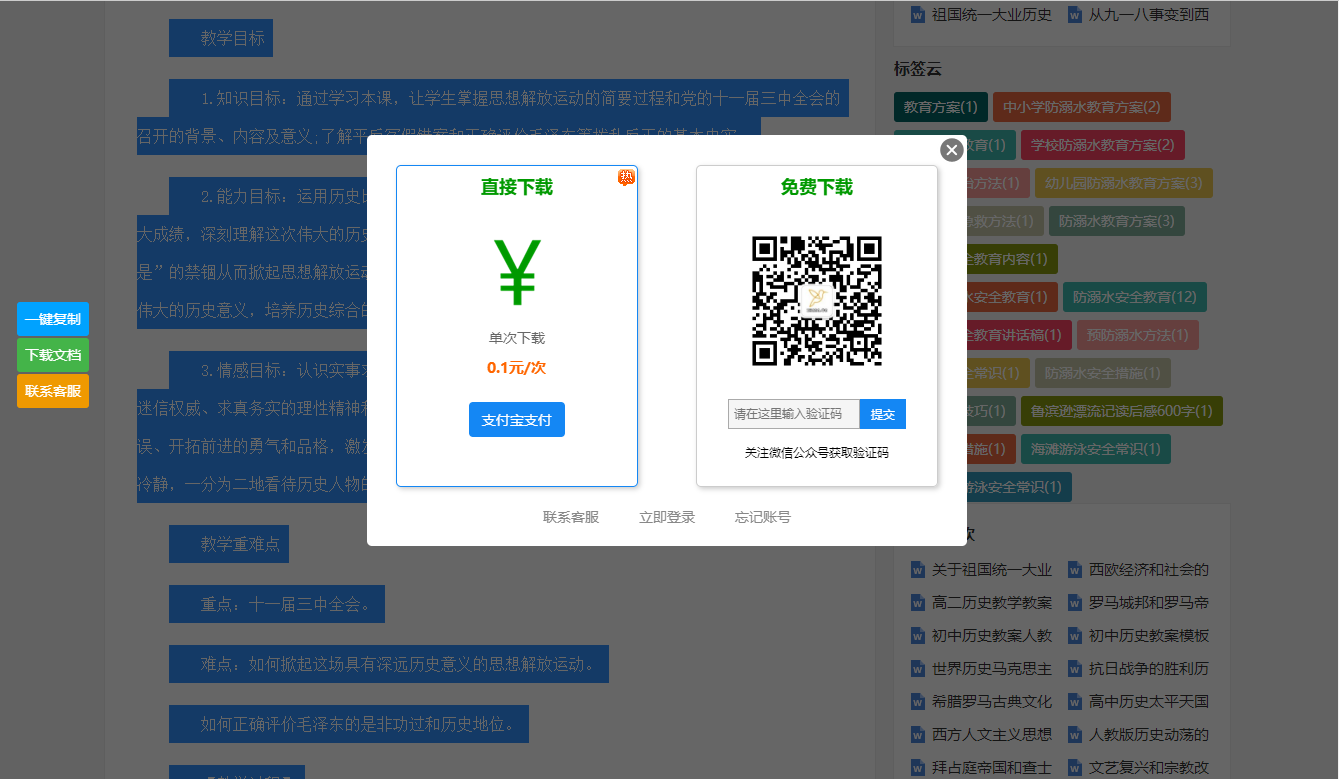Click Word icon beside 拜占庭帝国和查士
The height and width of the screenshot is (779, 1339).
917,768
